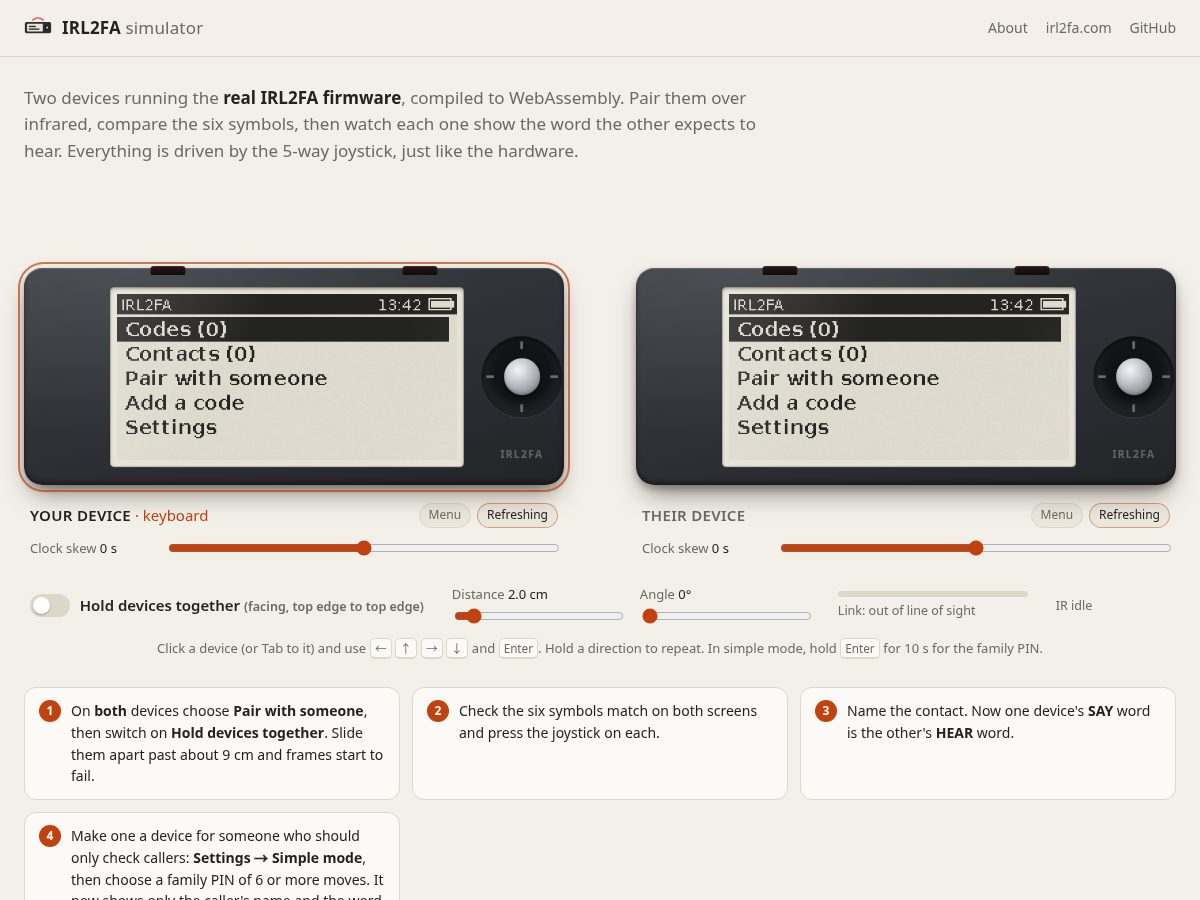
Task: Click battery icon on your device screen
Action: point(441,304)
